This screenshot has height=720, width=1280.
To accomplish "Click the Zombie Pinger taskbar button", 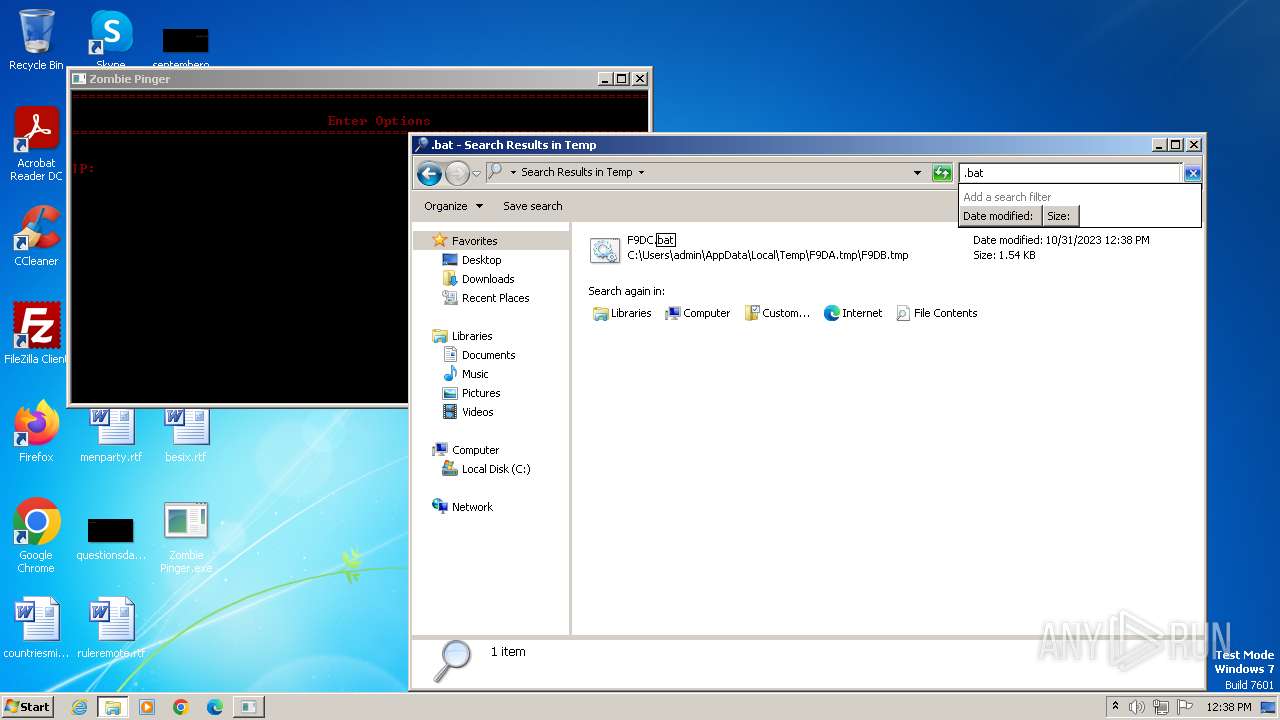I will pos(248,707).
